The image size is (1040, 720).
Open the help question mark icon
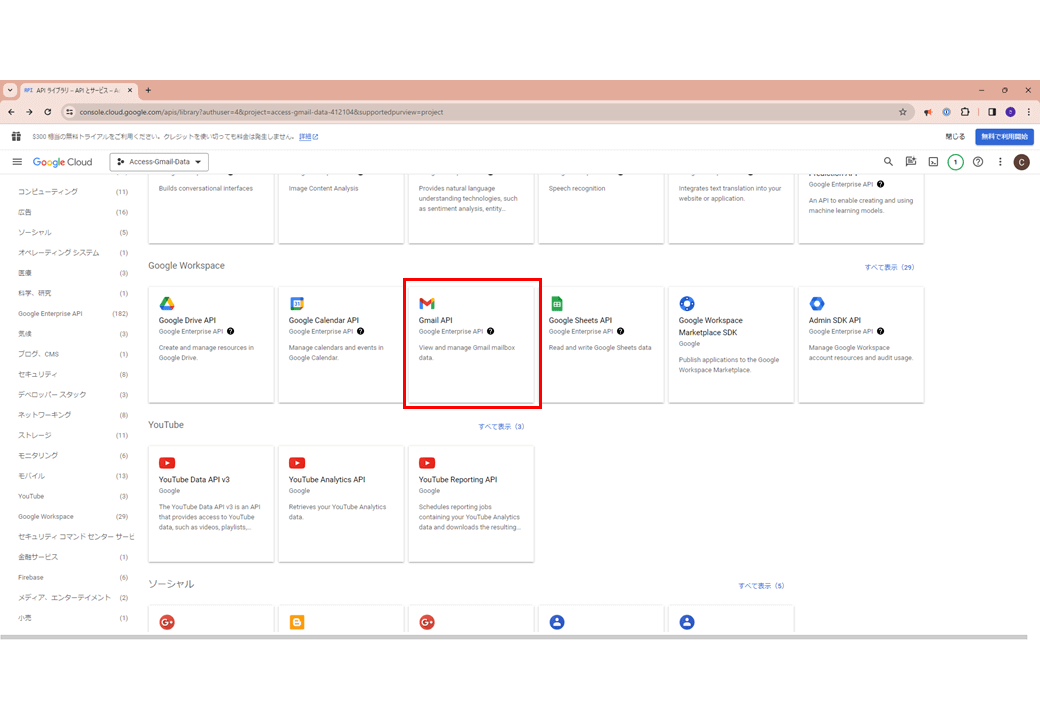click(x=978, y=162)
